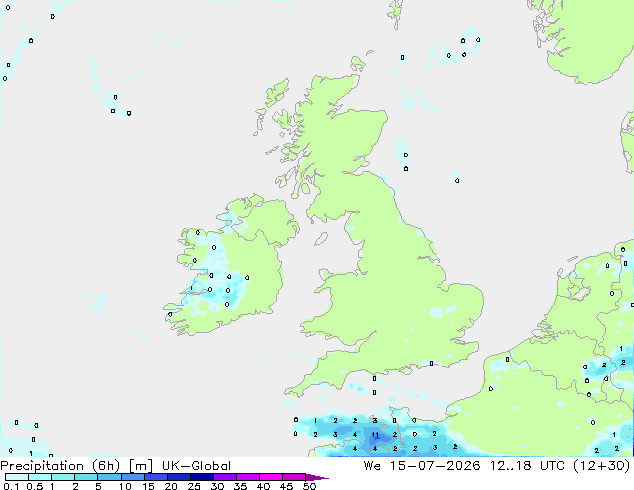Click the '0.1' legend scale label
The height and width of the screenshot is (490, 634).
tap(11, 486)
